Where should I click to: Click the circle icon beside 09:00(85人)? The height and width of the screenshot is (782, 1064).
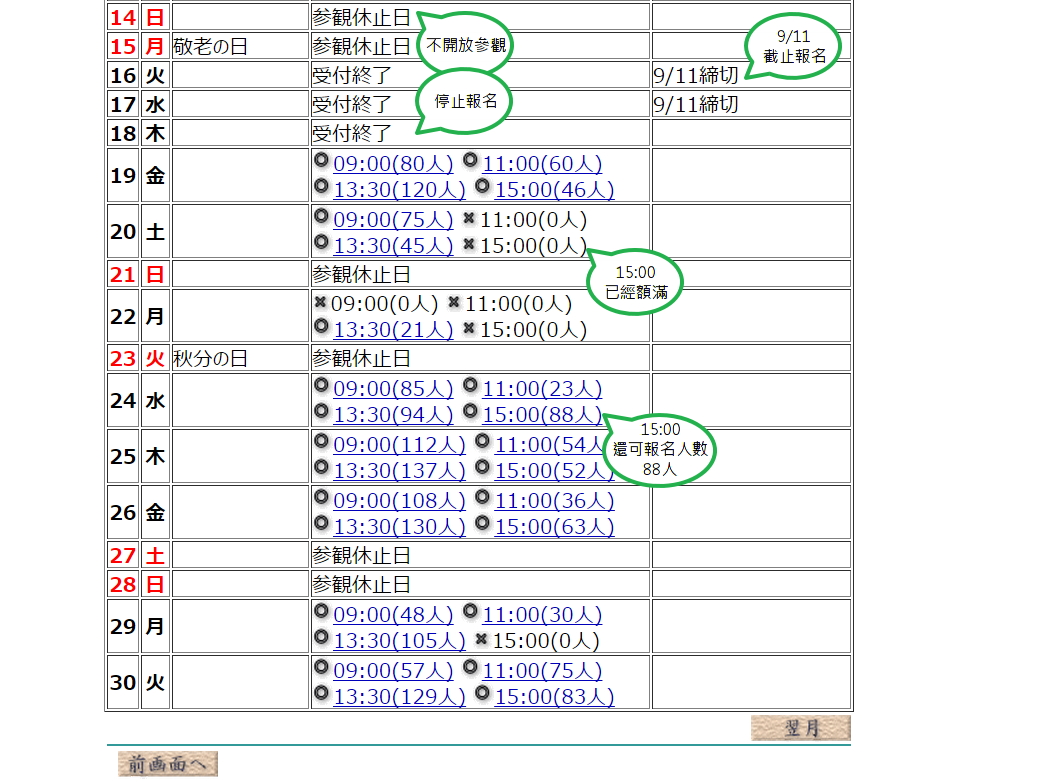click(x=321, y=385)
